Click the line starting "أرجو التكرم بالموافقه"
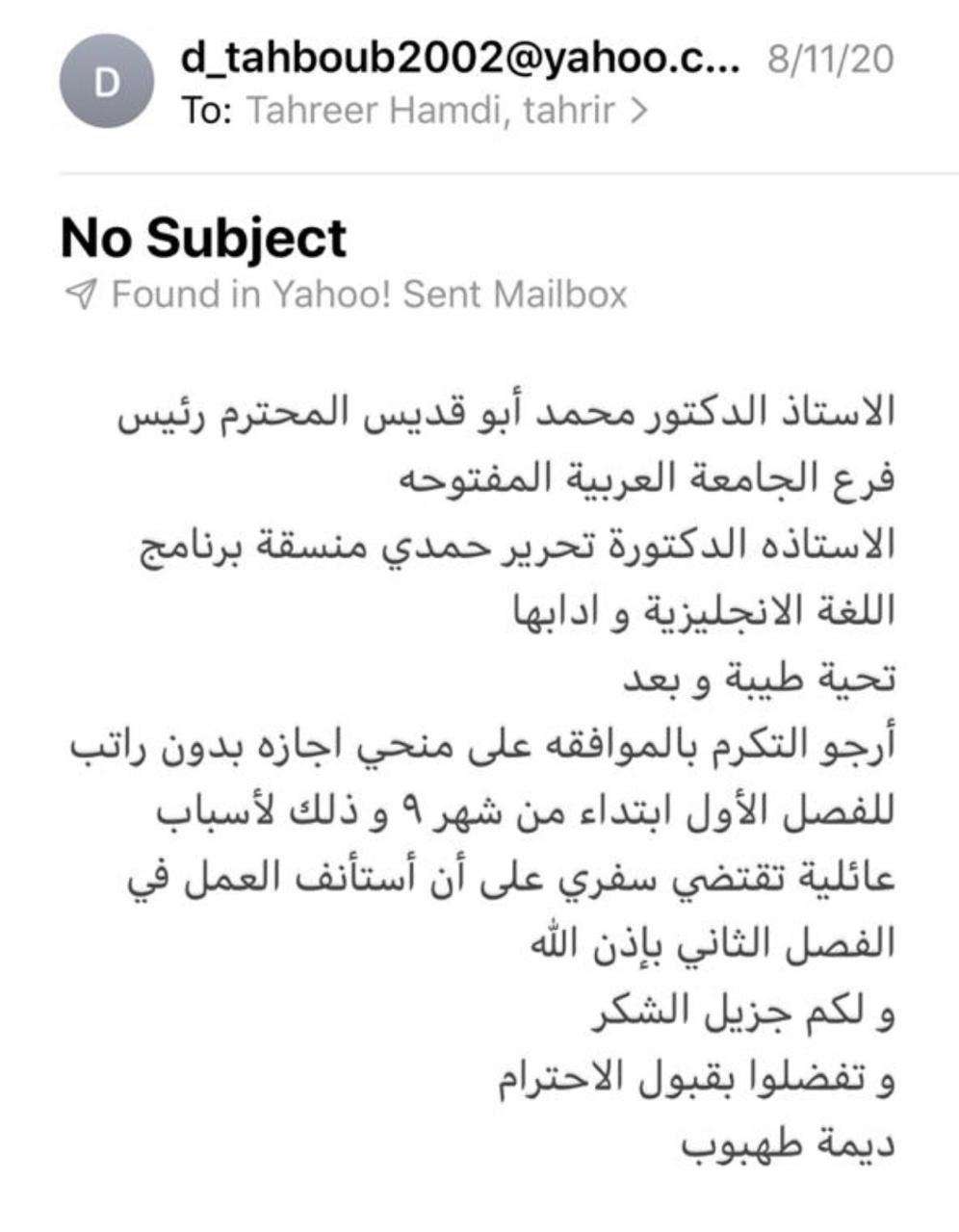Image resolution: width=959 pixels, height=1232 pixels. [x=480, y=746]
